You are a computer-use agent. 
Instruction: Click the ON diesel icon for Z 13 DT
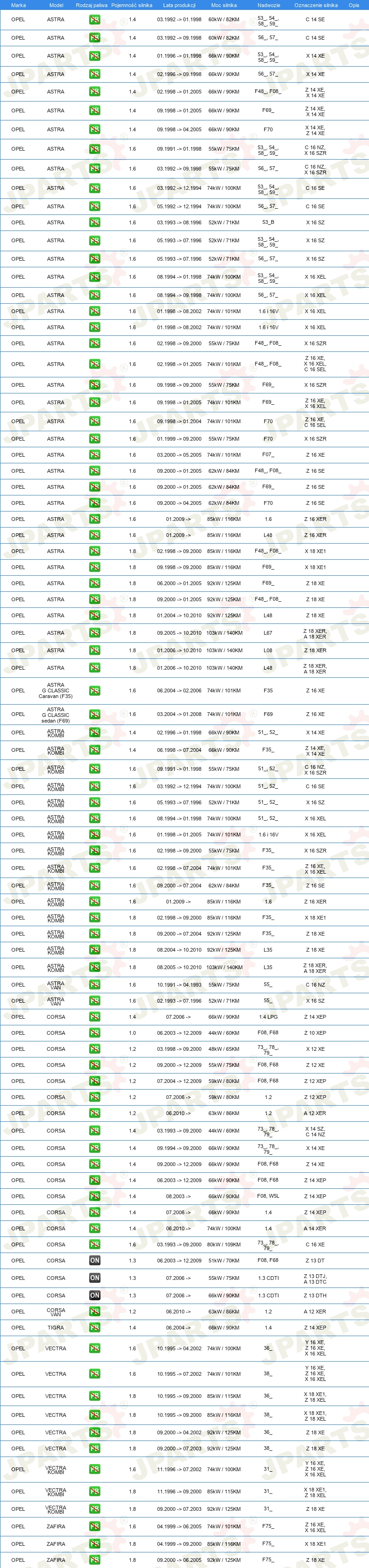coord(95,1260)
